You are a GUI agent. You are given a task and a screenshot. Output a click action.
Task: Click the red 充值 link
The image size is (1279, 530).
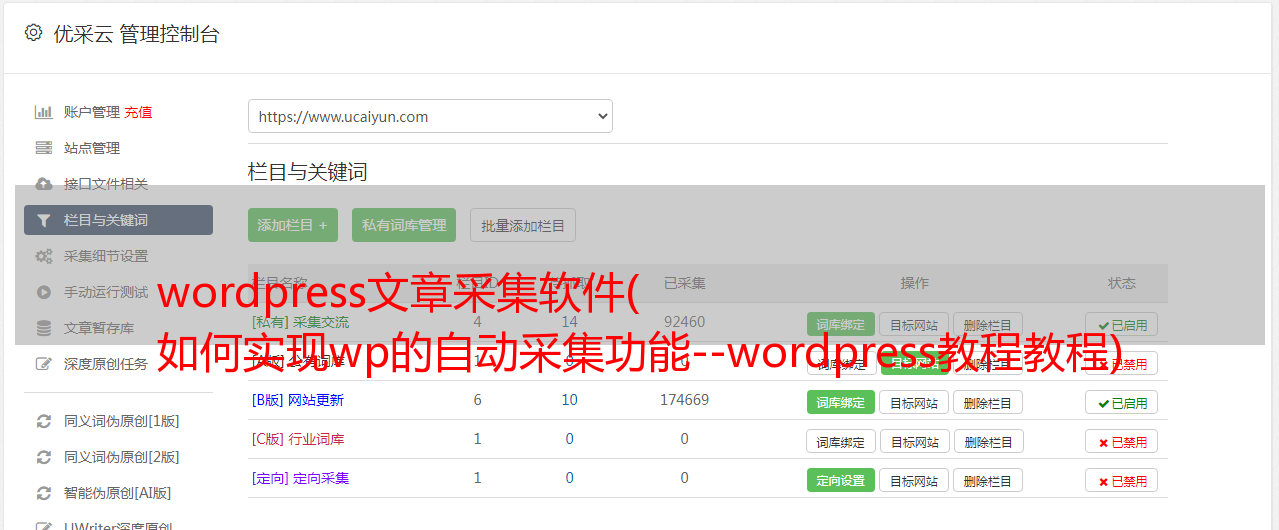pyautogui.click(x=139, y=112)
